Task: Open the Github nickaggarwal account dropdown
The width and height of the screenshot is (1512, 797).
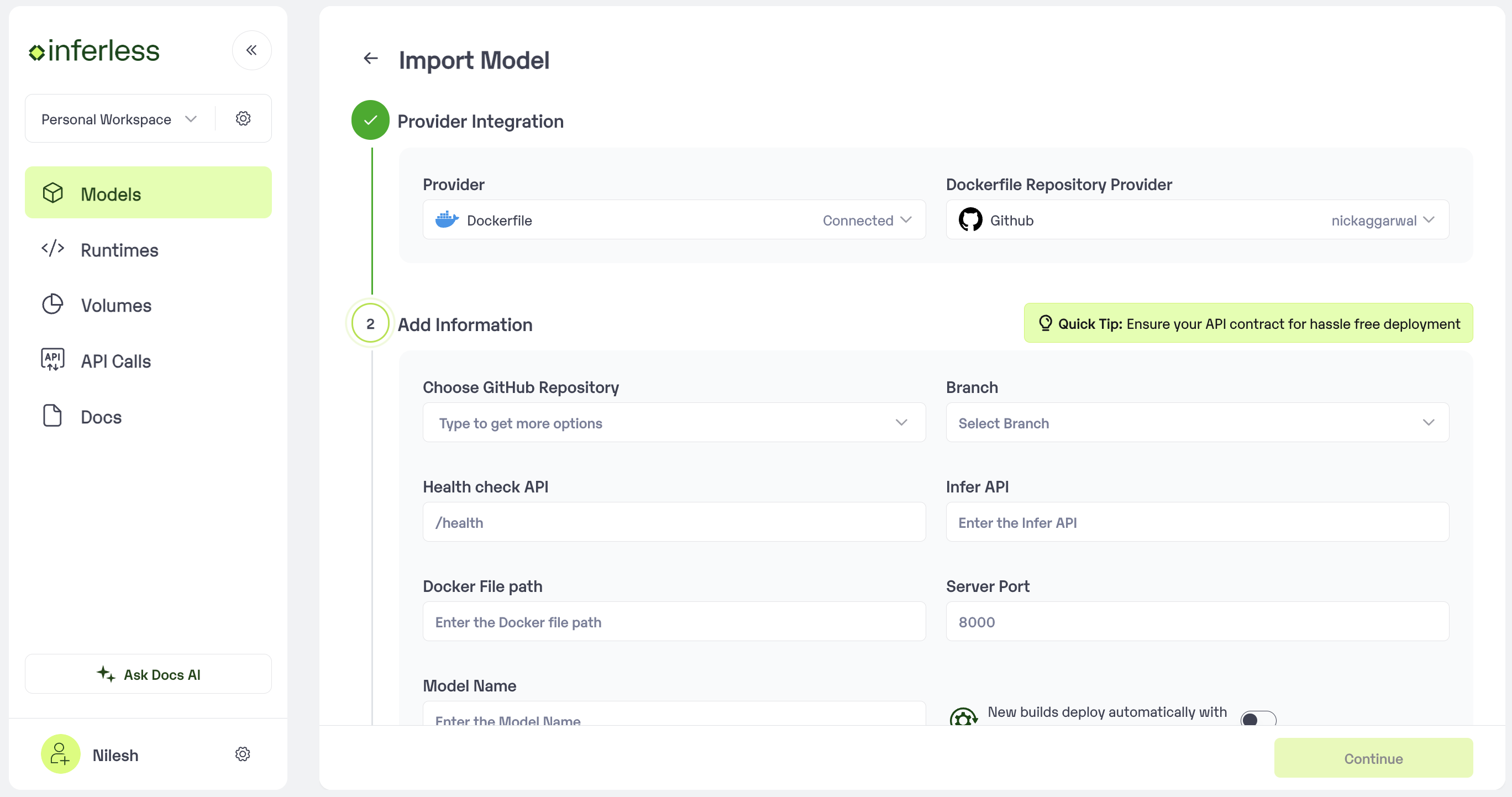Action: (1197, 220)
